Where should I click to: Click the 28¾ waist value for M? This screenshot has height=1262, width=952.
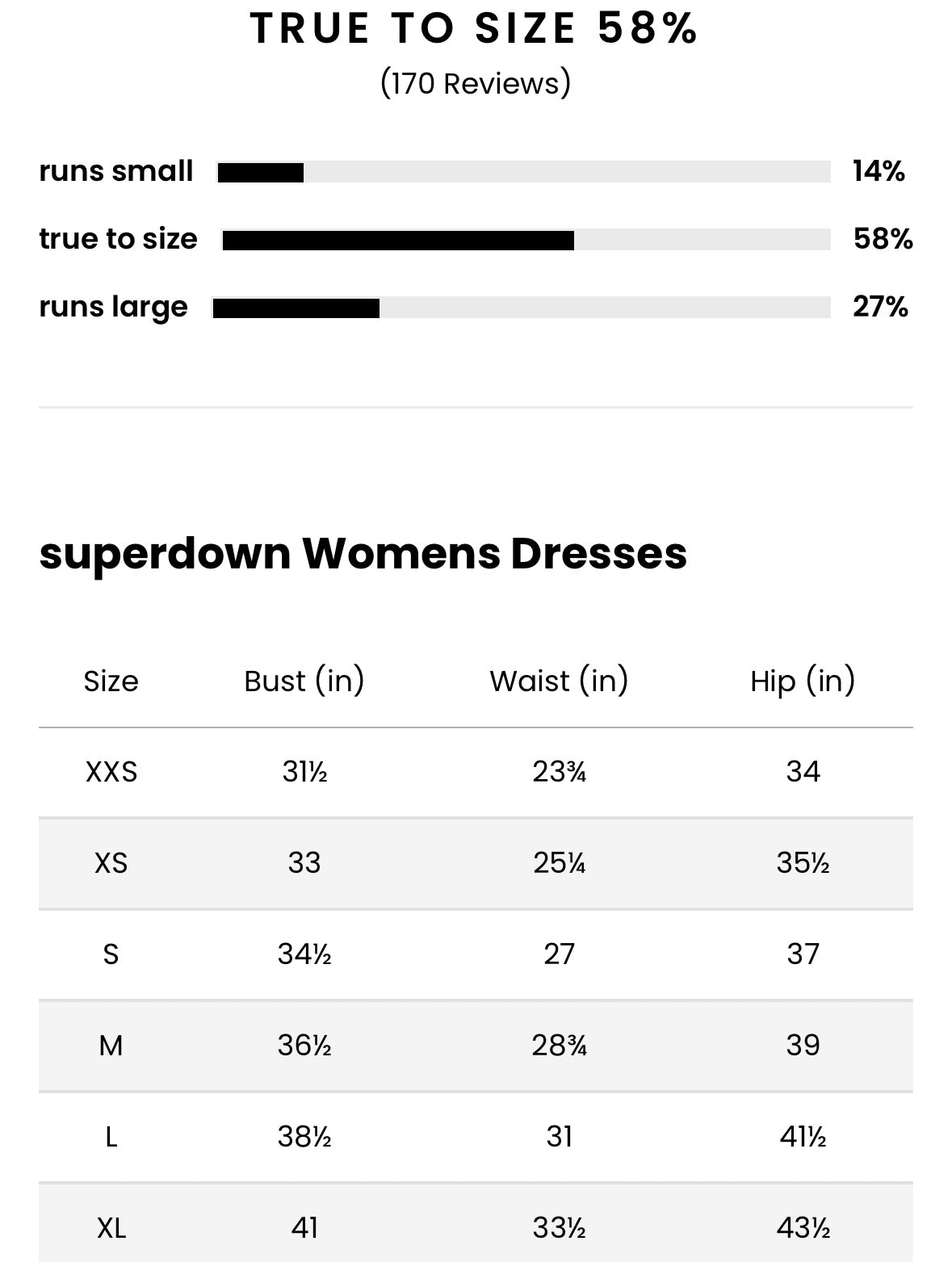[x=559, y=1046]
